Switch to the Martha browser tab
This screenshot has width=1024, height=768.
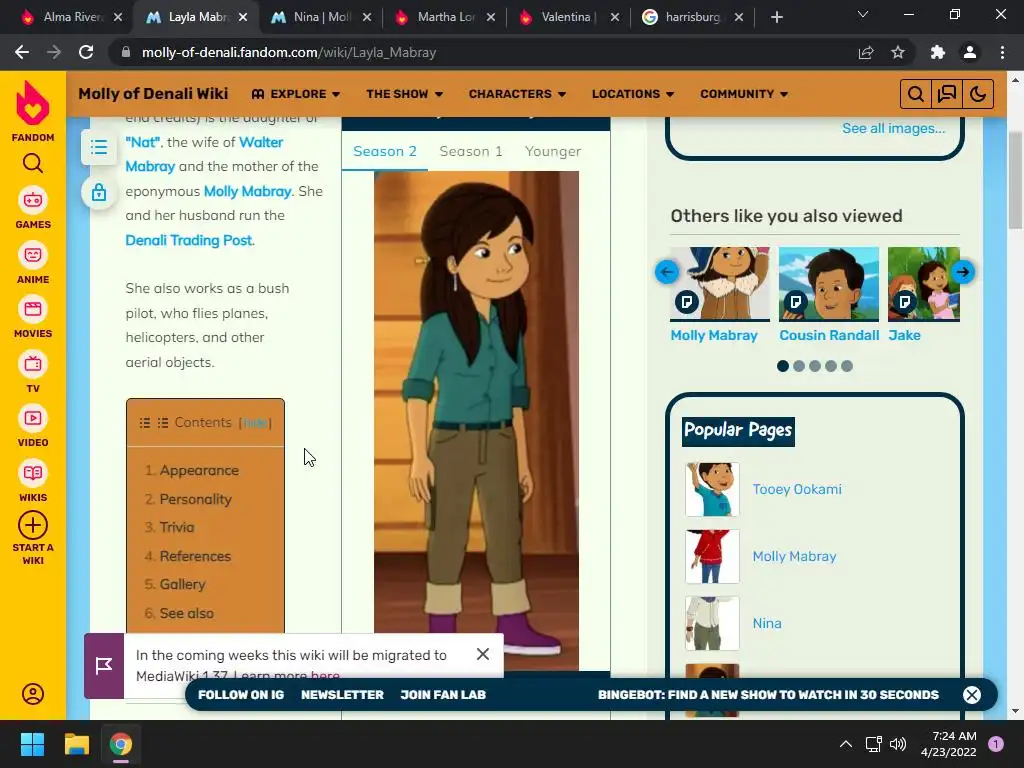tap(445, 17)
